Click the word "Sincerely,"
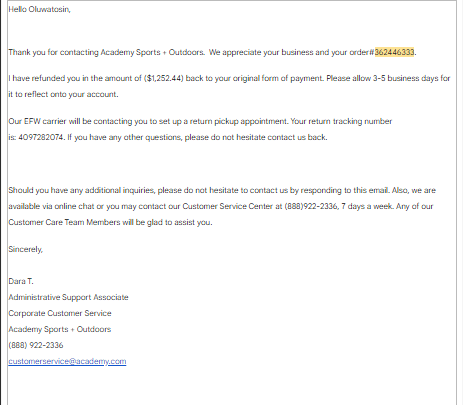 coord(26,249)
